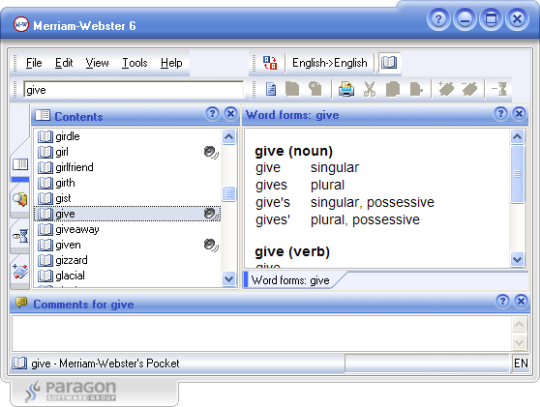Click the scissors cut icon
This screenshot has height=407, width=540.
(x=370, y=89)
